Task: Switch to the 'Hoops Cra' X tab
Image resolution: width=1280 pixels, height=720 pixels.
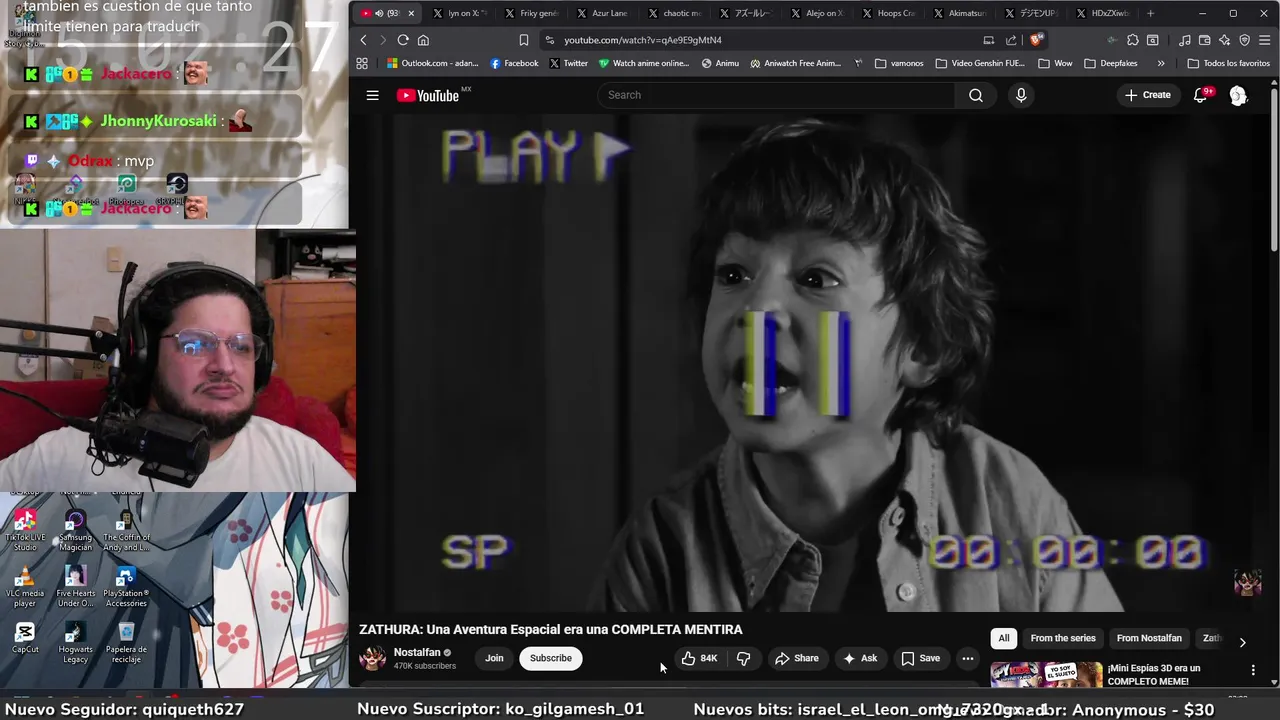Action: point(889,13)
